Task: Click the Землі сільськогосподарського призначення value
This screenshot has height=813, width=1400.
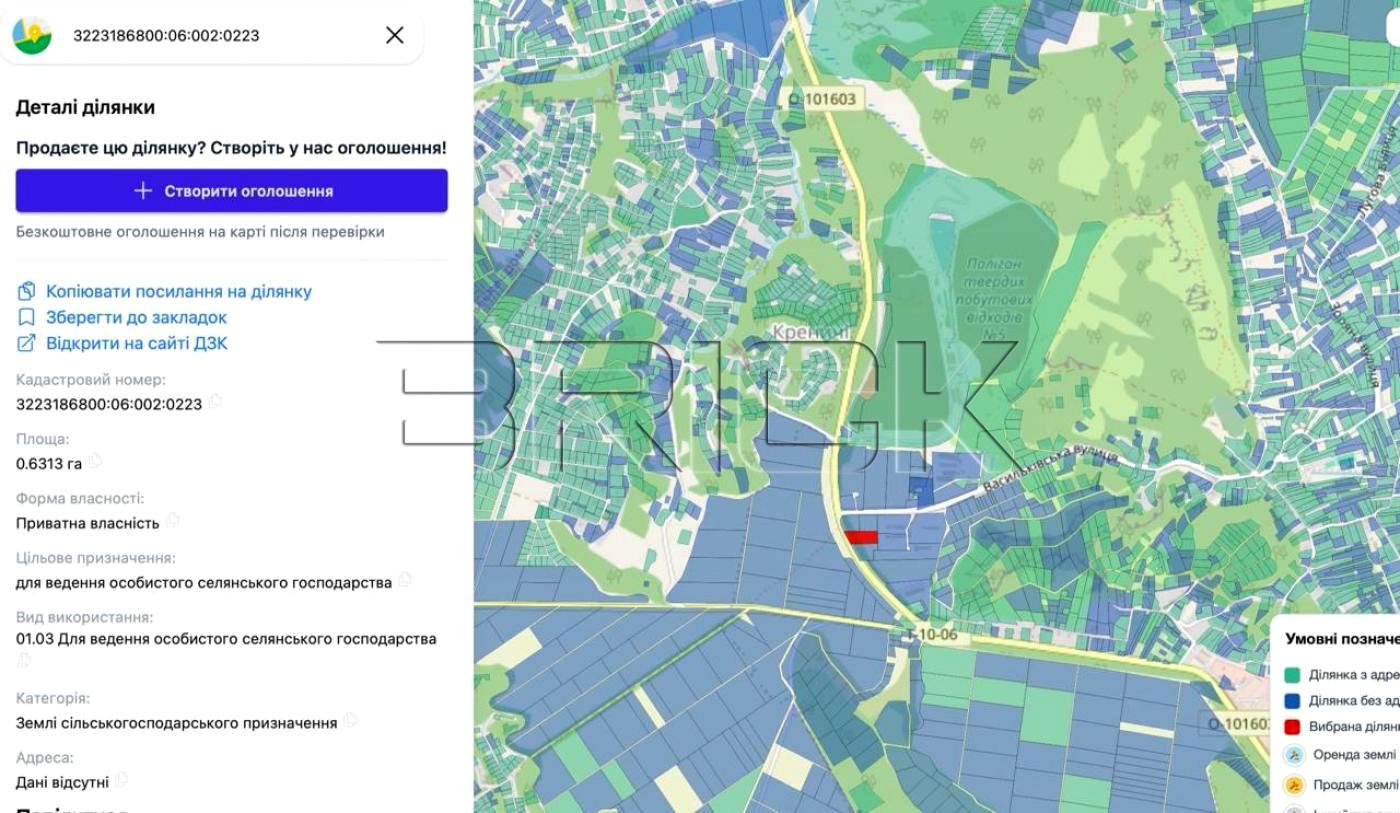Action: point(177,722)
